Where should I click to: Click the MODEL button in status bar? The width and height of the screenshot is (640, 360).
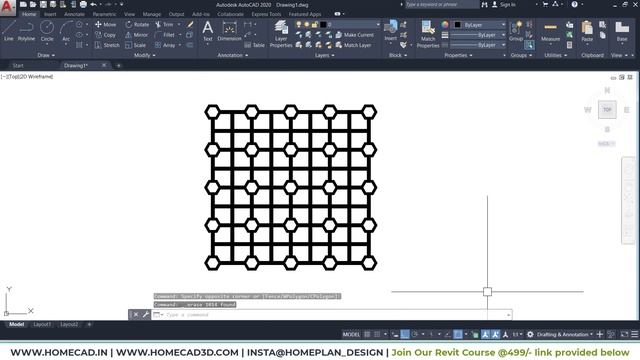coord(351,334)
